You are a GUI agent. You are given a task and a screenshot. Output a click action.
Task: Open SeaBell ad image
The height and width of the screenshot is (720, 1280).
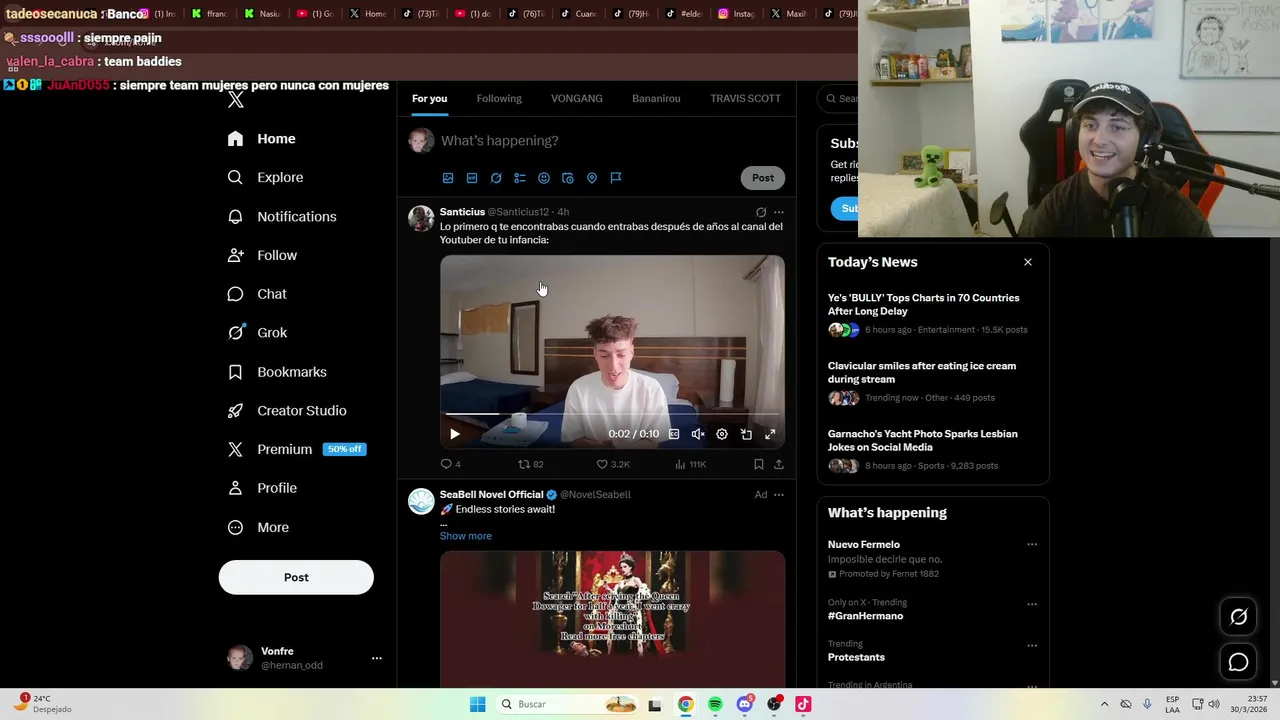pos(612,618)
